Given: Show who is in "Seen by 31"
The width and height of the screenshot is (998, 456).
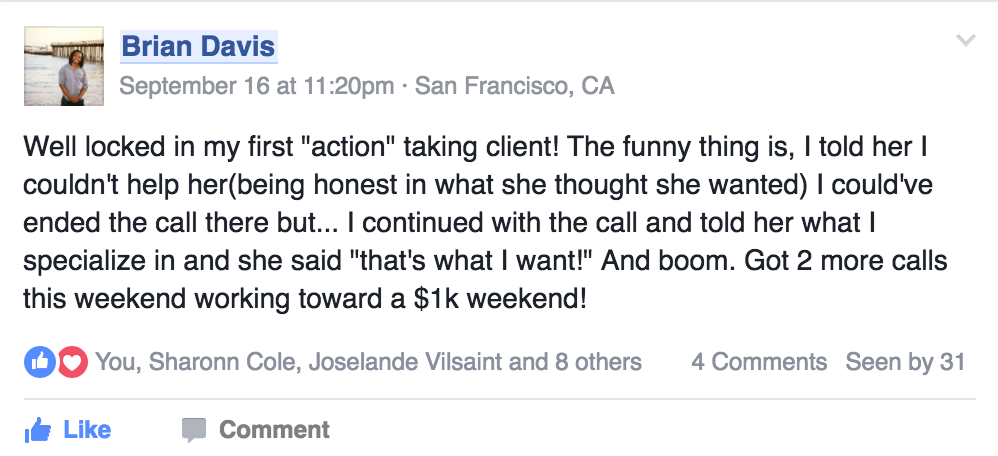Looking at the screenshot, I should 905,362.
